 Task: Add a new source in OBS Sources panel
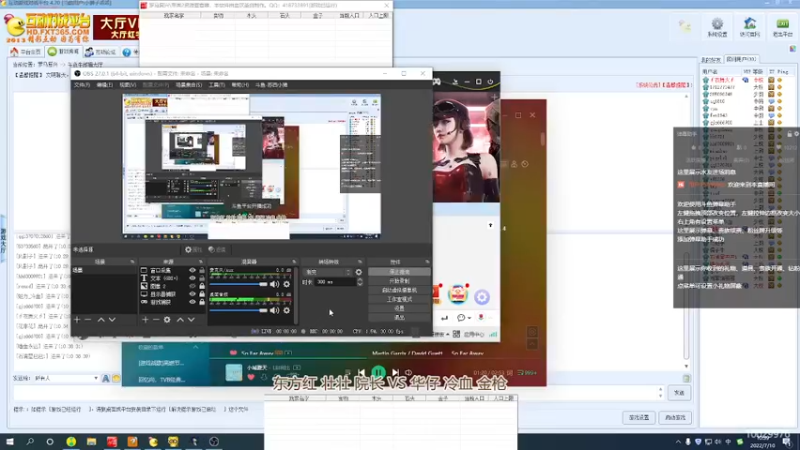(x=145, y=319)
